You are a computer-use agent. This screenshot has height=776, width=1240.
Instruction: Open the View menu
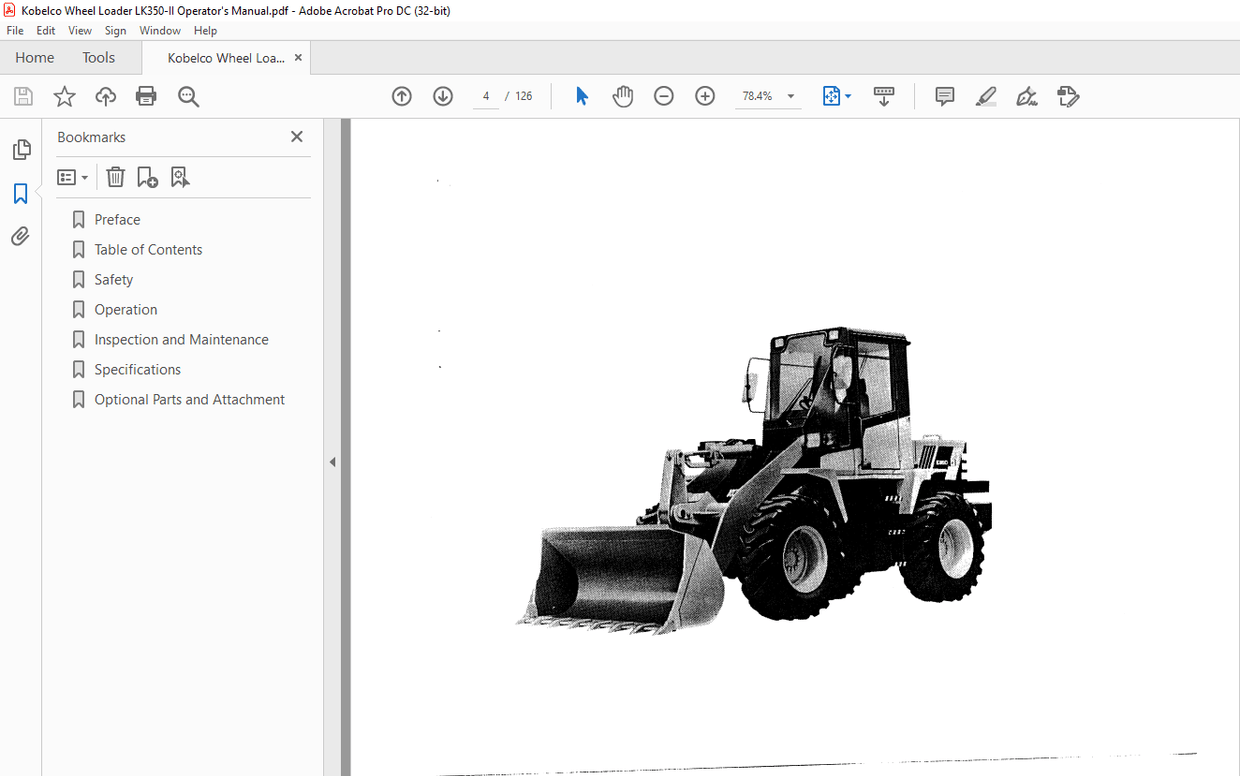click(x=79, y=30)
